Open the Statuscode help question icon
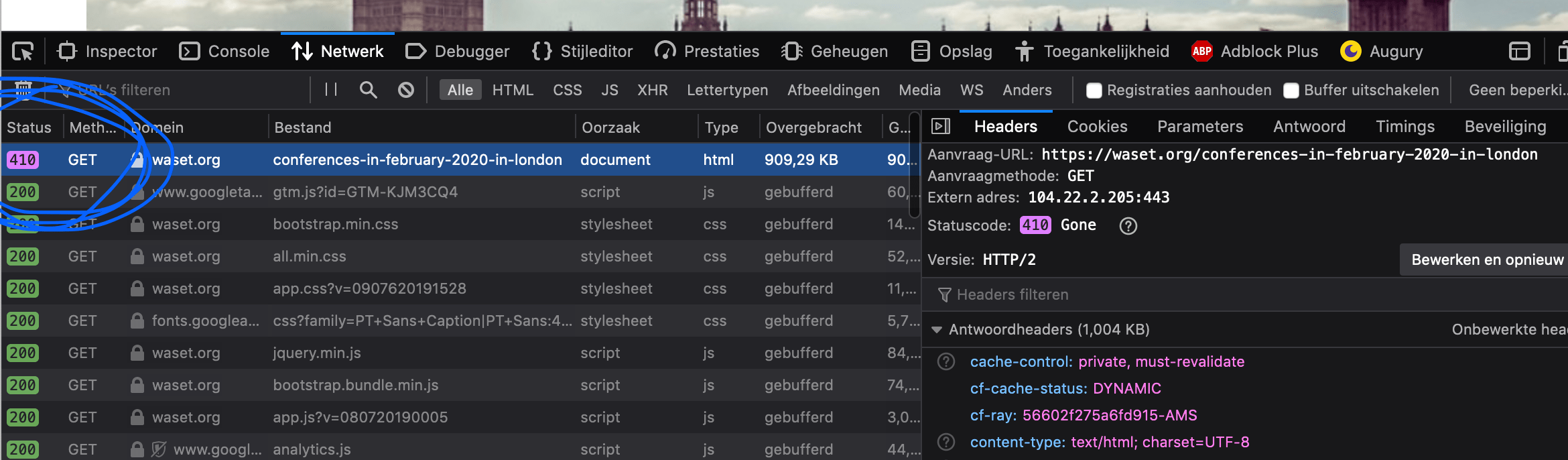The image size is (1568, 460). pyautogui.click(x=1128, y=226)
